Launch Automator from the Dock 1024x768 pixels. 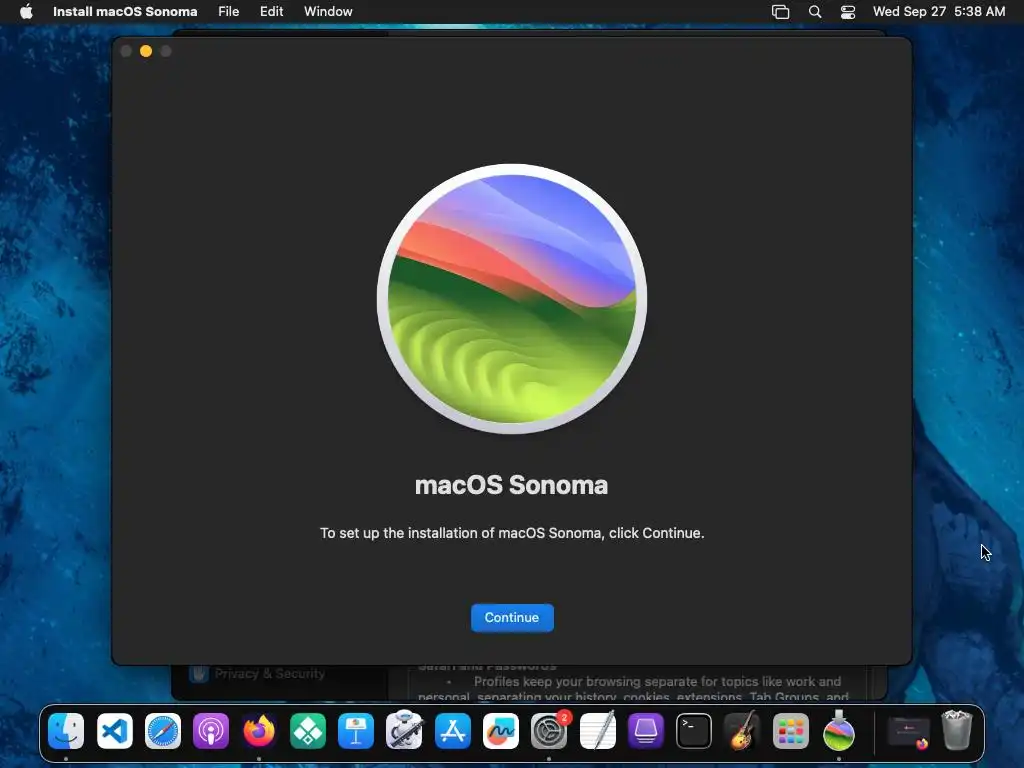[404, 731]
